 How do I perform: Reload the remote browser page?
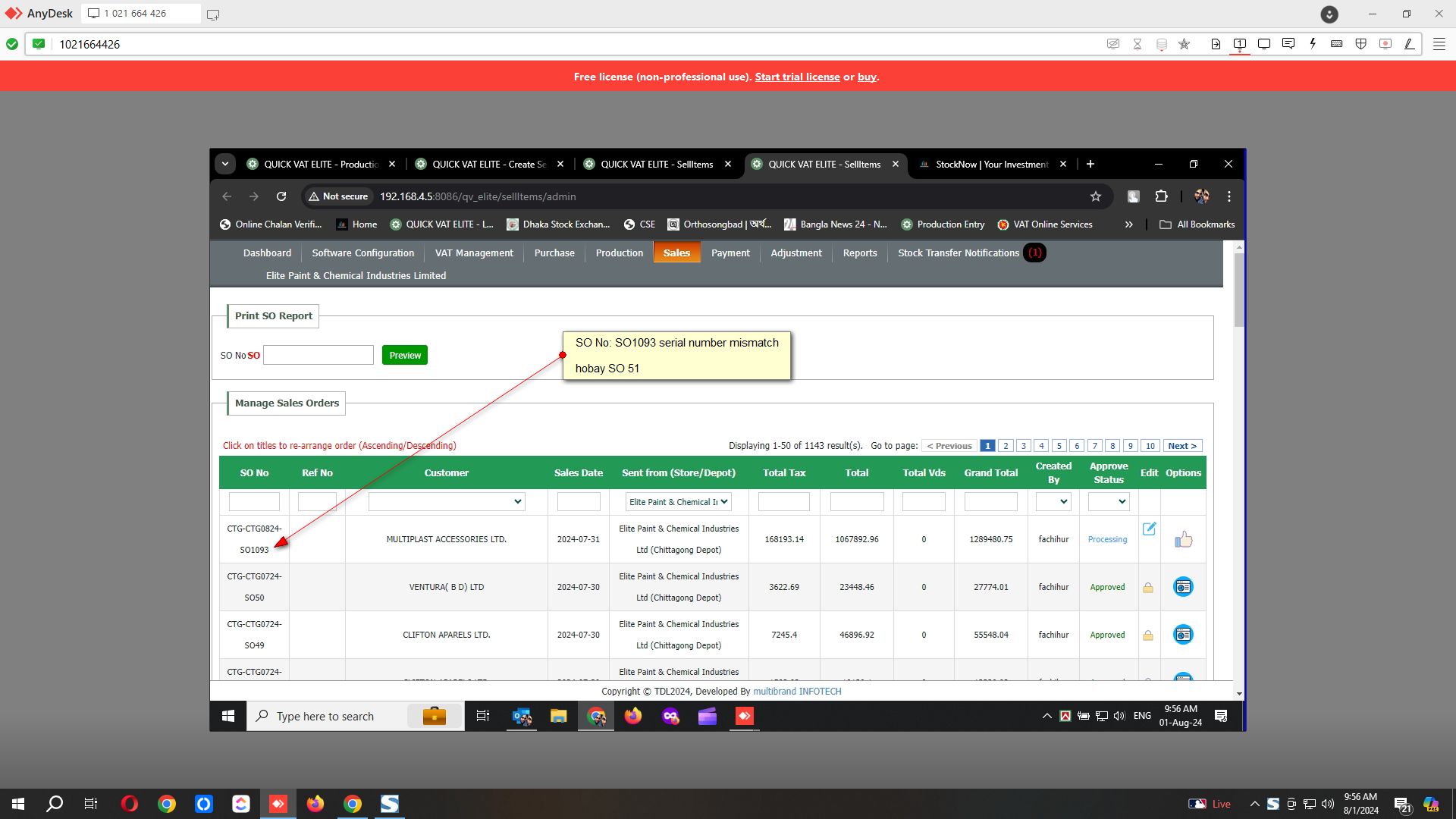tap(281, 196)
